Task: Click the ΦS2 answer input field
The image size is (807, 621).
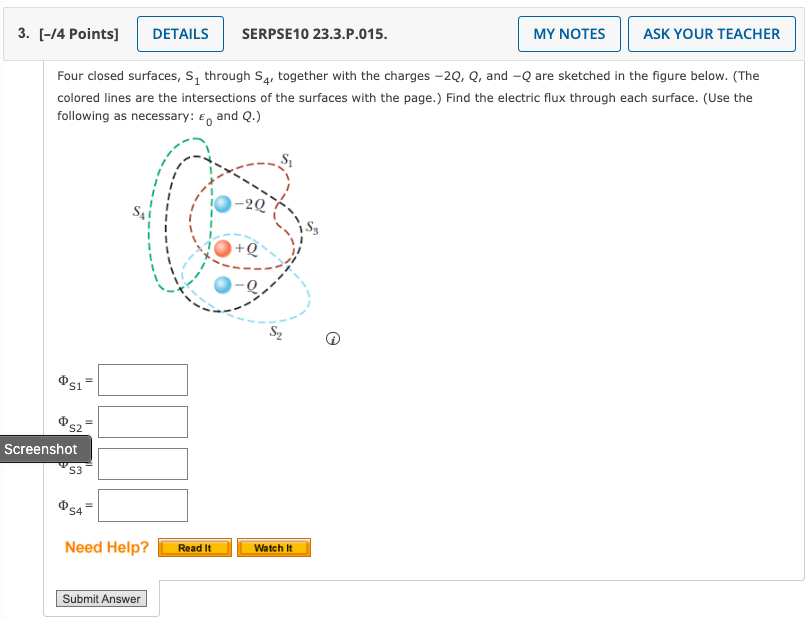Action: [142, 421]
